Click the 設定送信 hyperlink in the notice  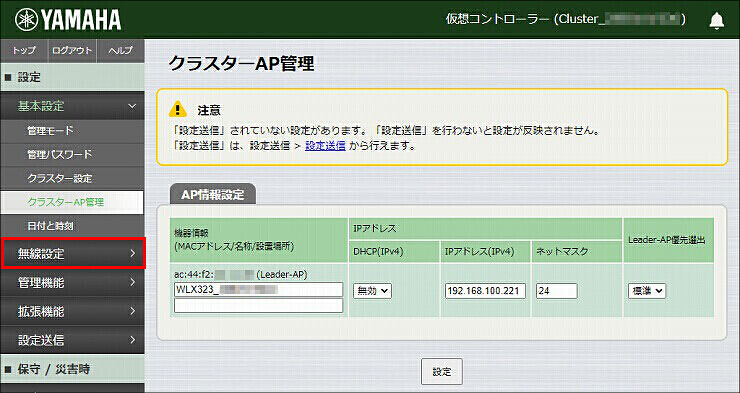point(325,146)
